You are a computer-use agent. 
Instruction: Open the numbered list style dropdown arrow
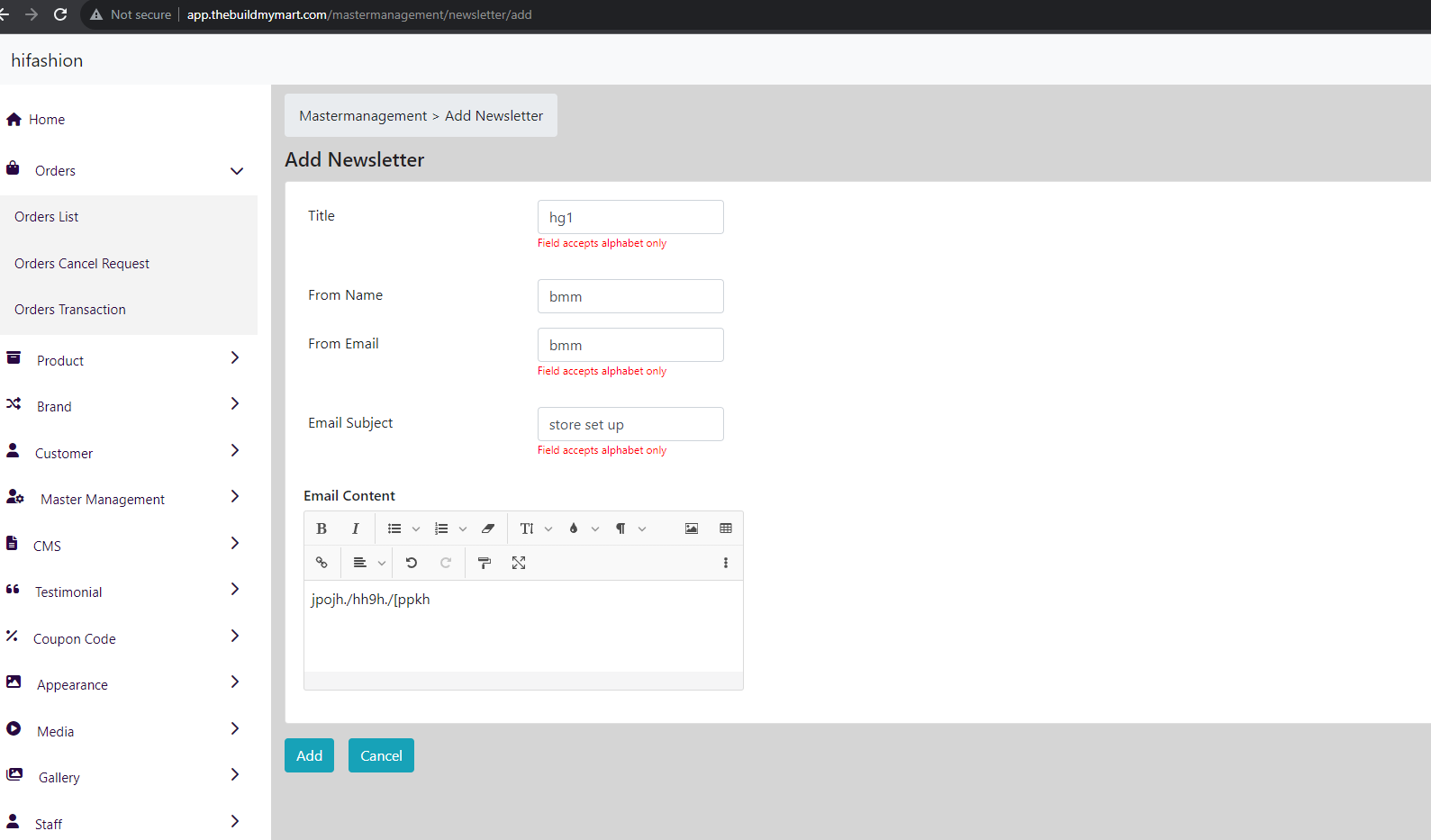click(463, 529)
